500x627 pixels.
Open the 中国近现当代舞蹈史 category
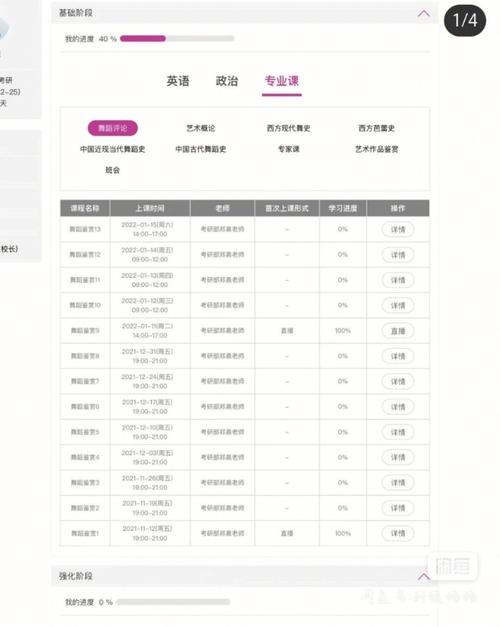(112, 149)
